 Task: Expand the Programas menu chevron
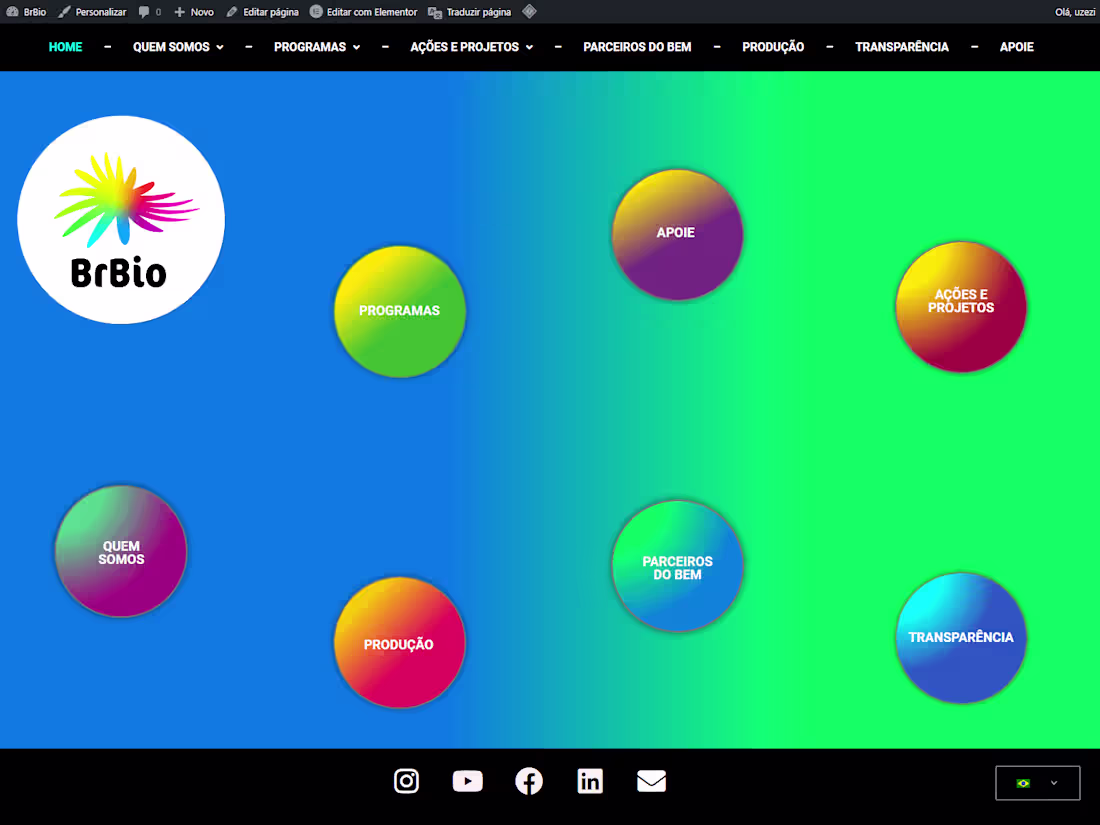click(x=356, y=47)
